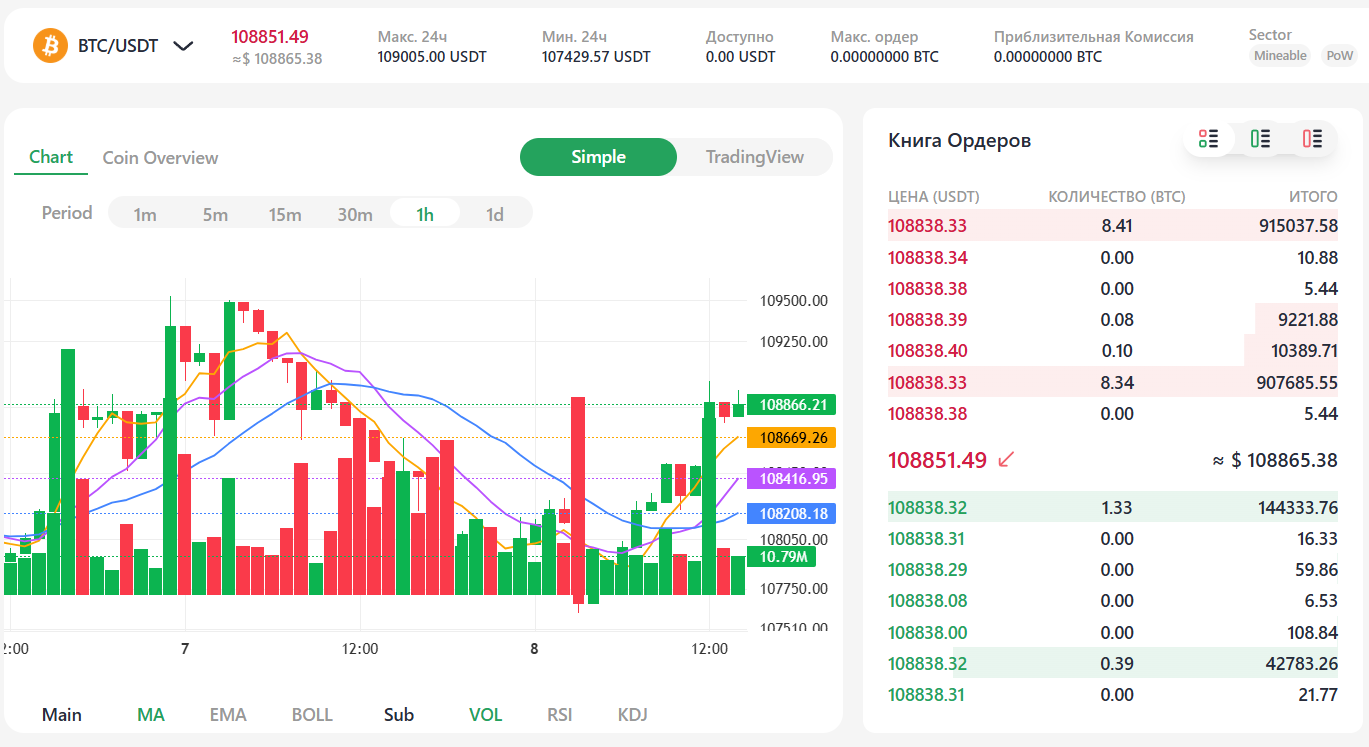Switch to the Chart tab
Image resolution: width=1369 pixels, height=747 pixels.
51,157
